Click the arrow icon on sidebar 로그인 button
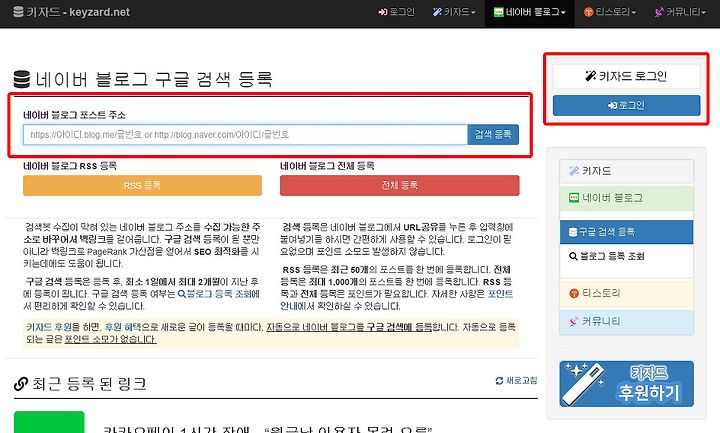This screenshot has width=720, height=433. pos(613,106)
